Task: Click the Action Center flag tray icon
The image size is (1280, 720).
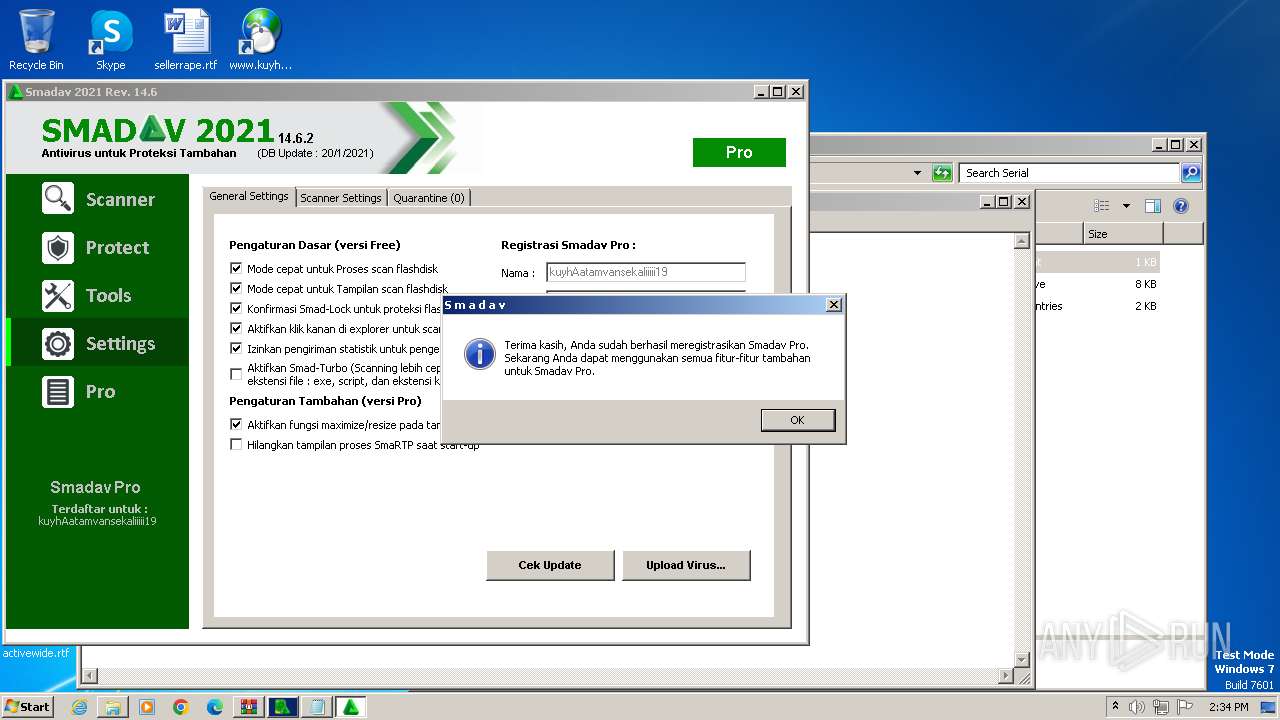Action: click(1186, 707)
